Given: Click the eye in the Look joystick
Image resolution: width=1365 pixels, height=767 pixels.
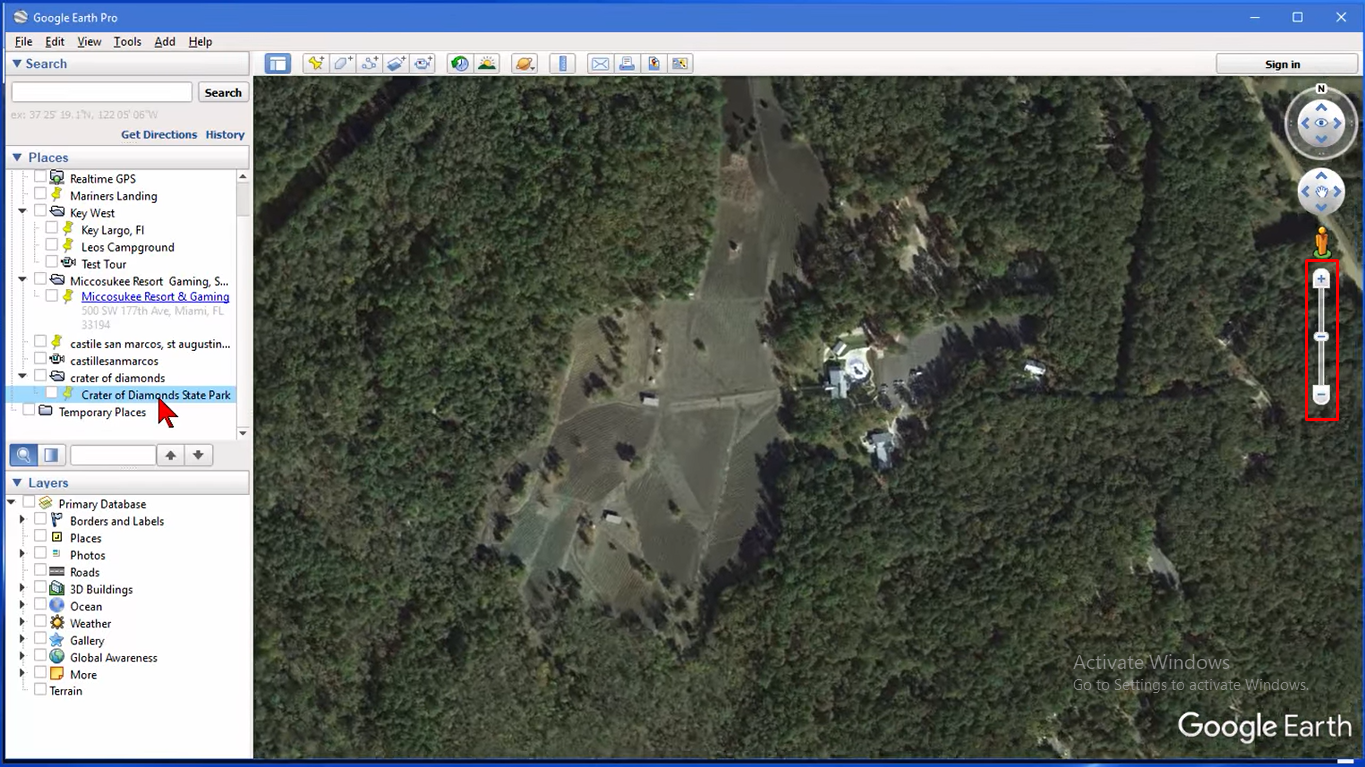Looking at the screenshot, I should (1321, 123).
